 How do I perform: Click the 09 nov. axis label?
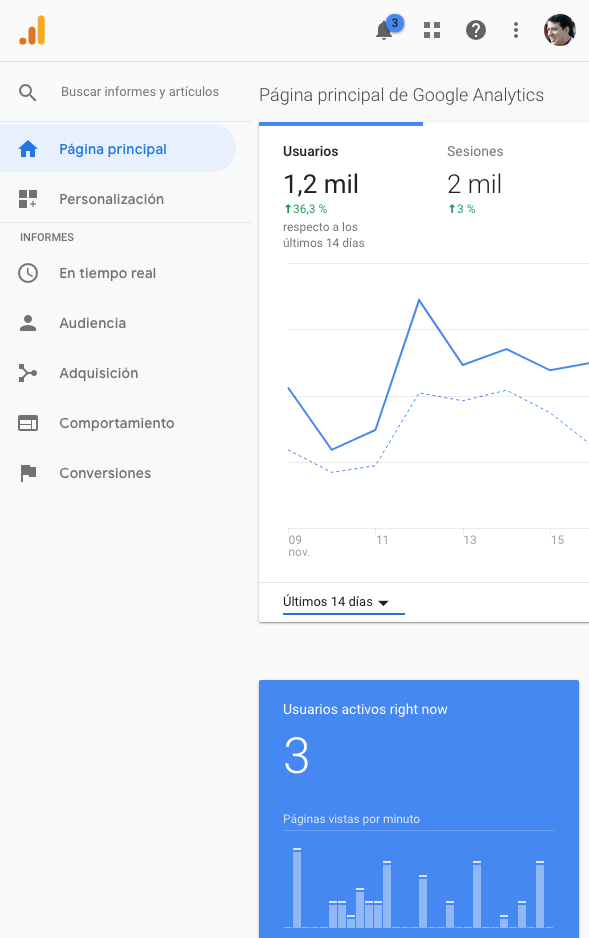tap(299, 546)
